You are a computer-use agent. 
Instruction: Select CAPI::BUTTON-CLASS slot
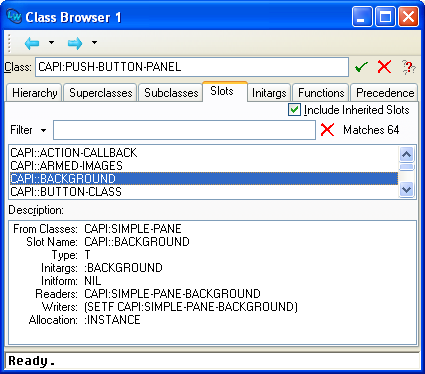click(x=204, y=192)
